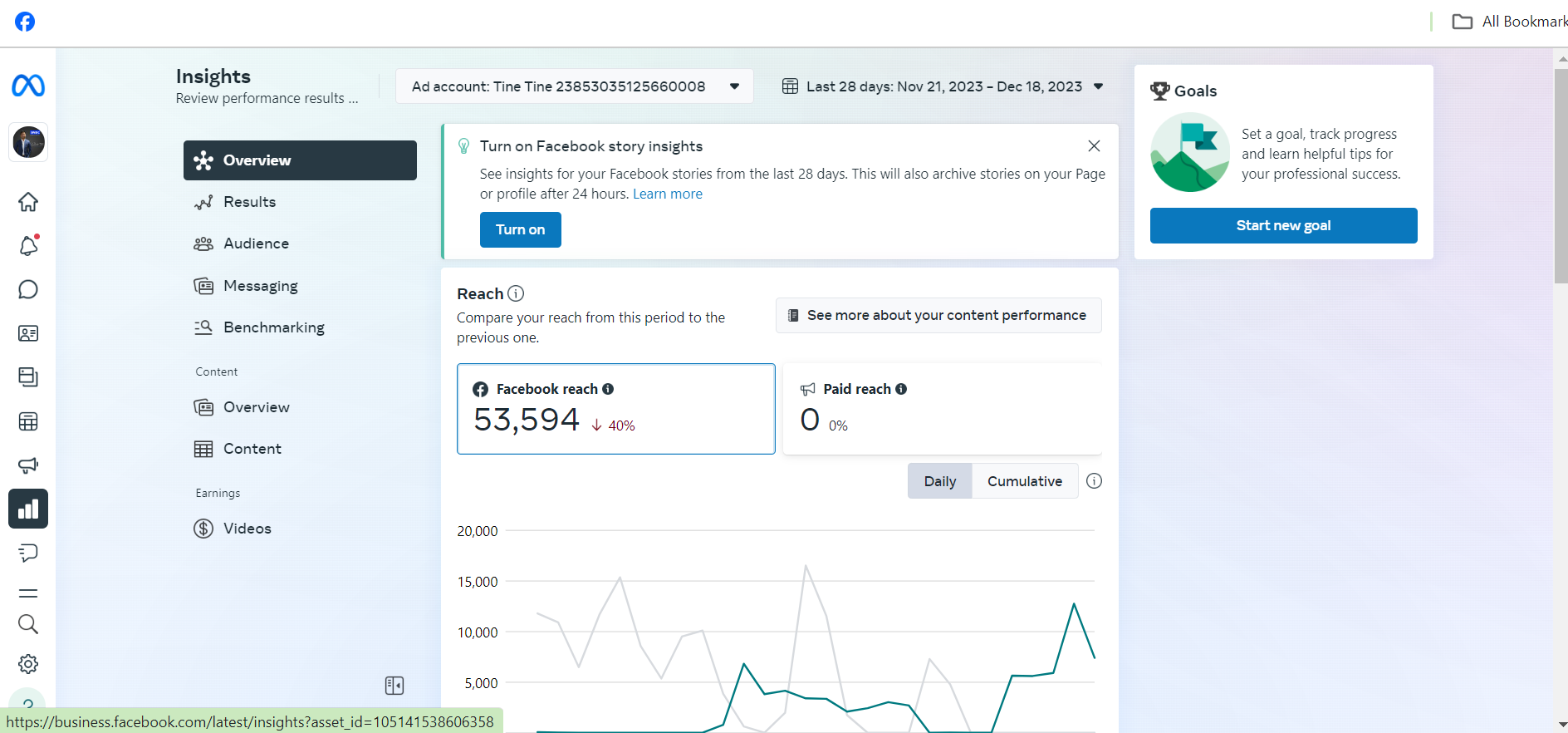This screenshot has width=1568, height=733.
Task: Open the Inbox chat bubble icon
Action: point(28,289)
